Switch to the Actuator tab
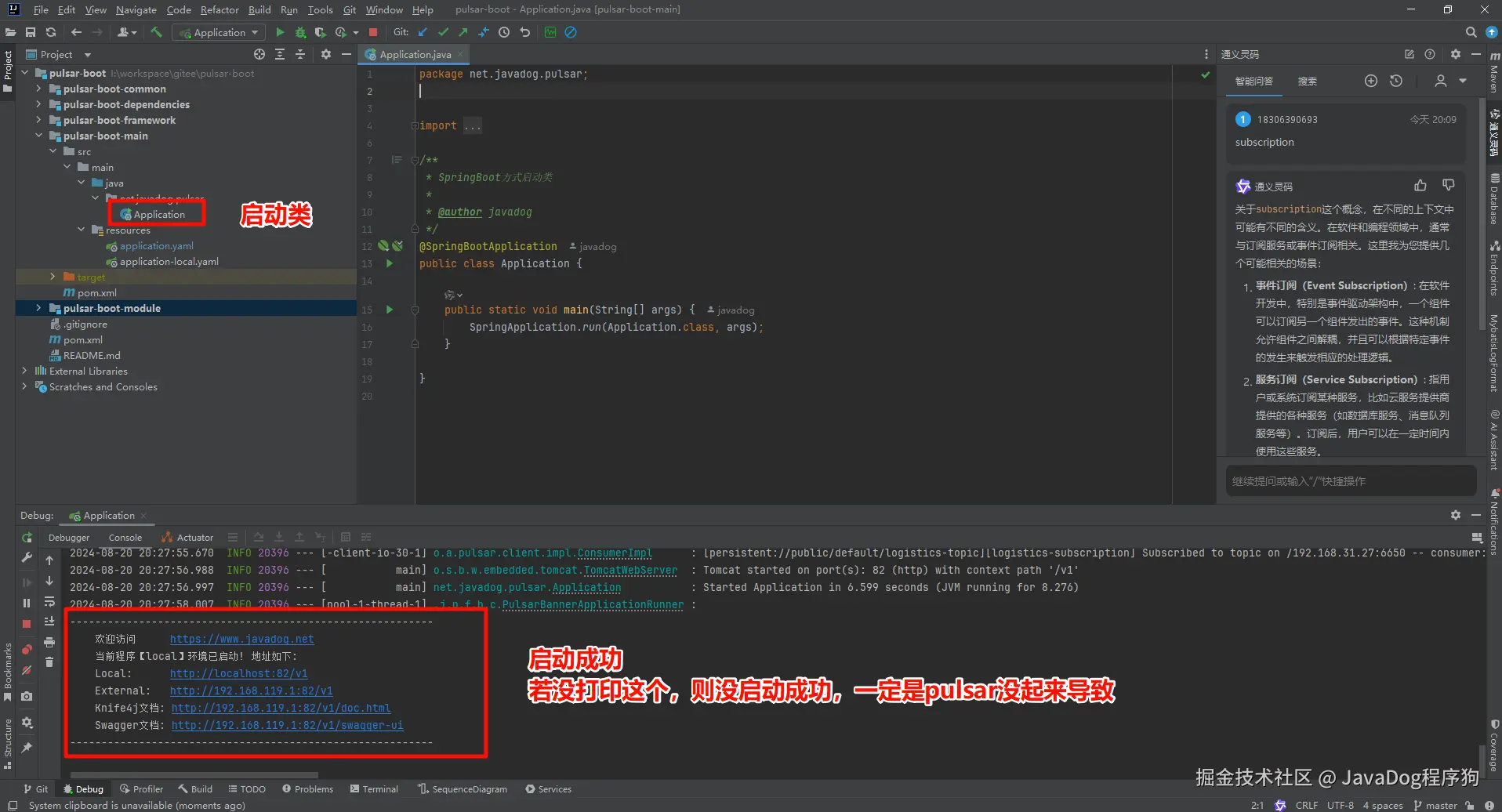The image size is (1502, 812). [187, 538]
